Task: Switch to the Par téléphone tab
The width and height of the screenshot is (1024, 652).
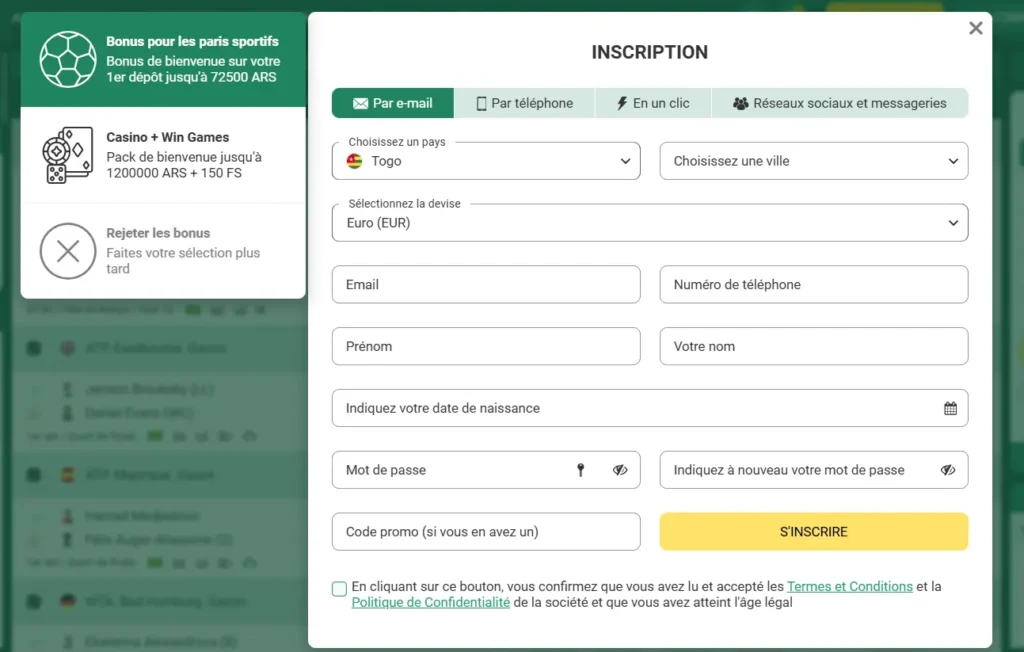Action: tap(524, 103)
